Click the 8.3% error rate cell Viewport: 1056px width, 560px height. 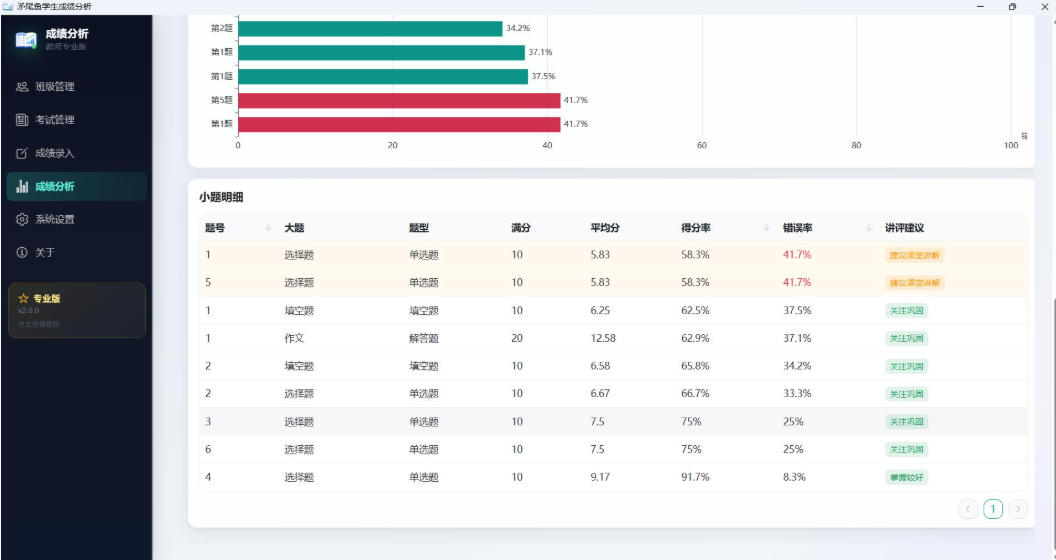794,477
